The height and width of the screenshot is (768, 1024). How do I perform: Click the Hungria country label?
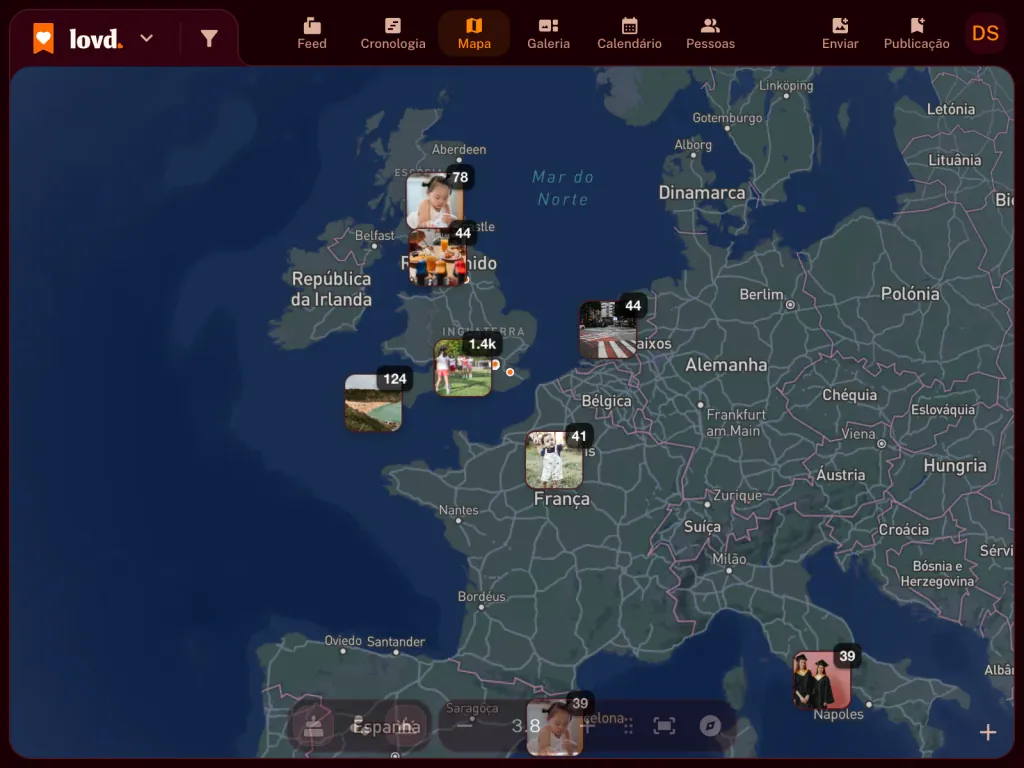pos(955,466)
